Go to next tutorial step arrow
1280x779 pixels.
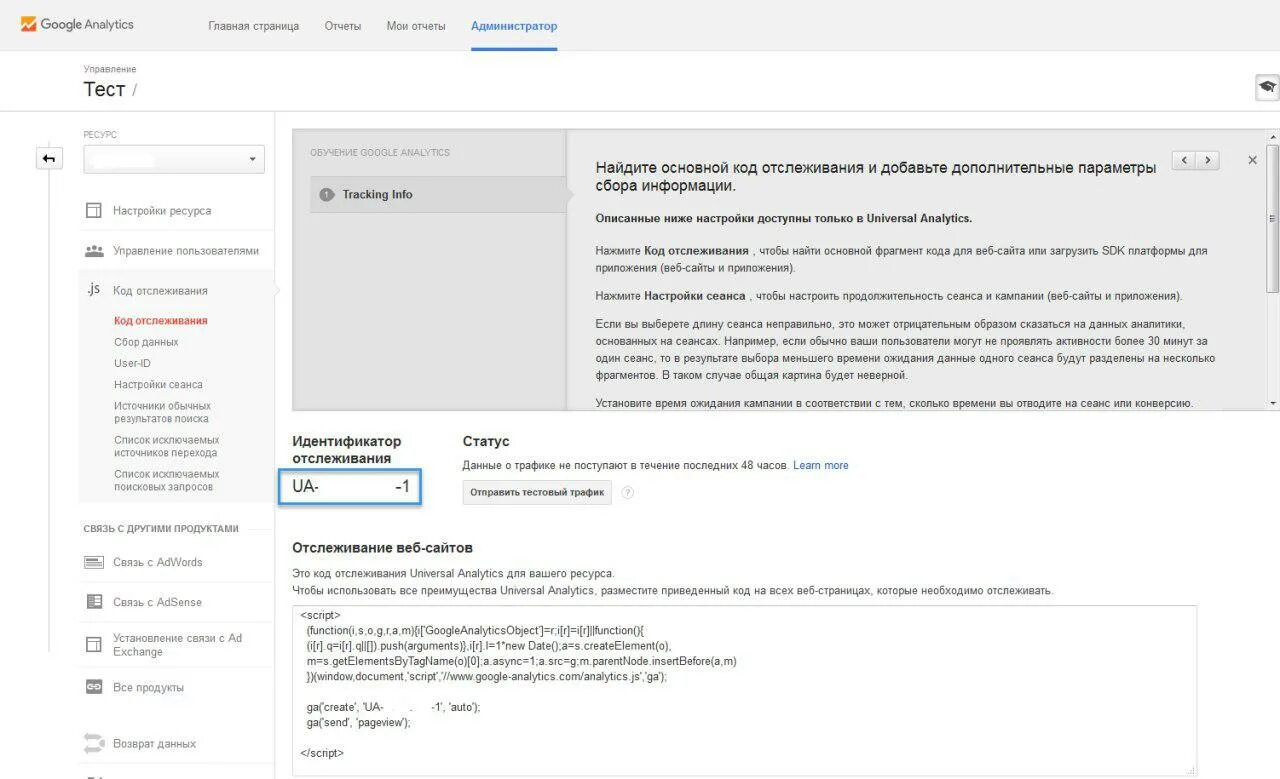[x=1208, y=160]
